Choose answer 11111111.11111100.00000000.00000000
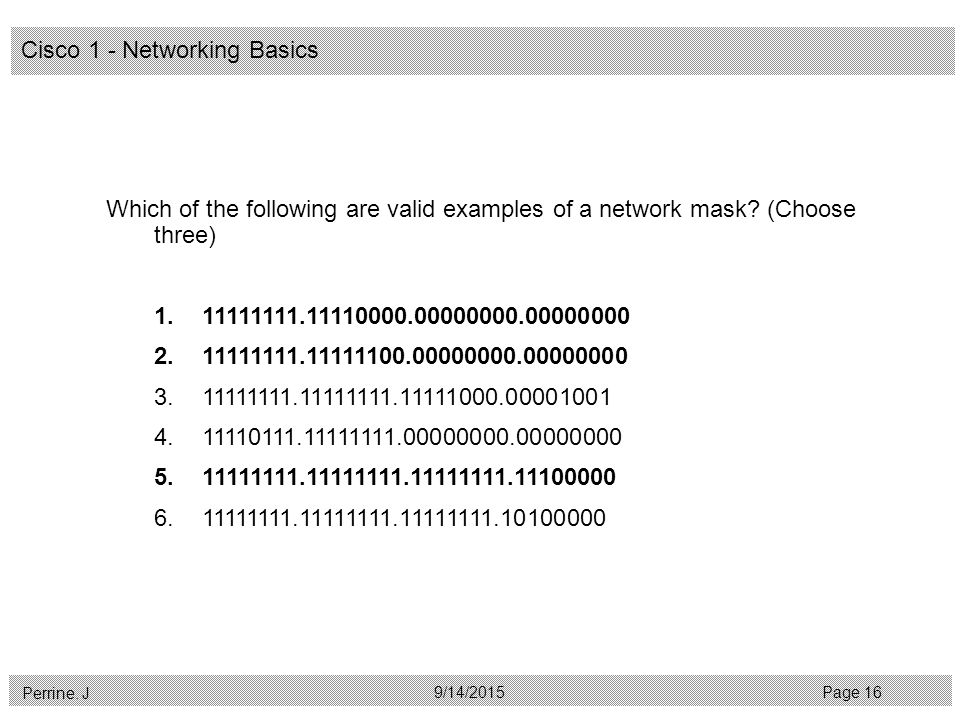 [415, 356]
